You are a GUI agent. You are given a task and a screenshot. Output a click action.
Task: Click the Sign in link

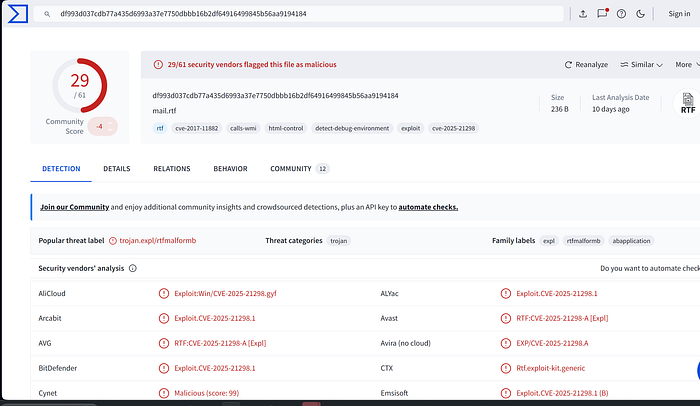pyautogui.click(x=679, y=14)
